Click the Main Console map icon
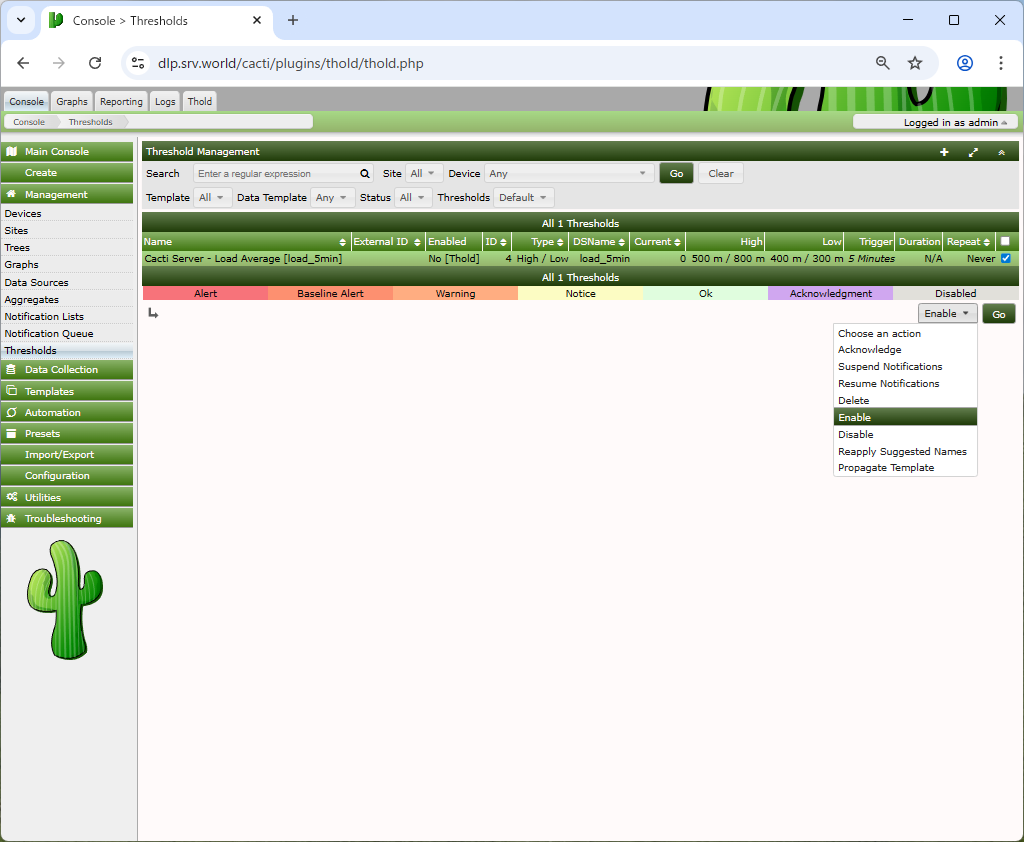The image size is (1024, 842). (x=12, y=152)
